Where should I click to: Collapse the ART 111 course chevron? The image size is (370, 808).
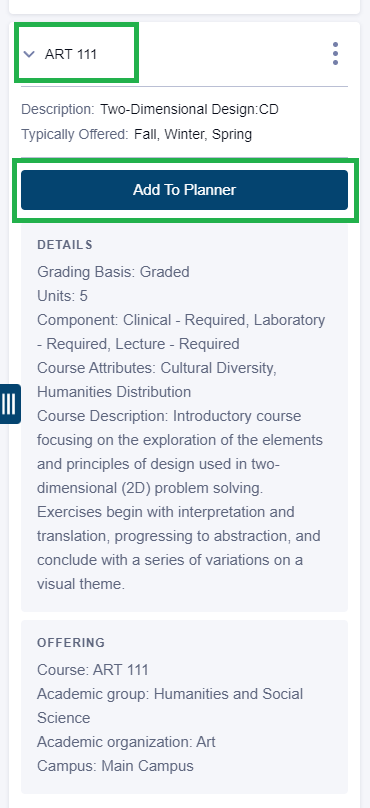point(29,54)
